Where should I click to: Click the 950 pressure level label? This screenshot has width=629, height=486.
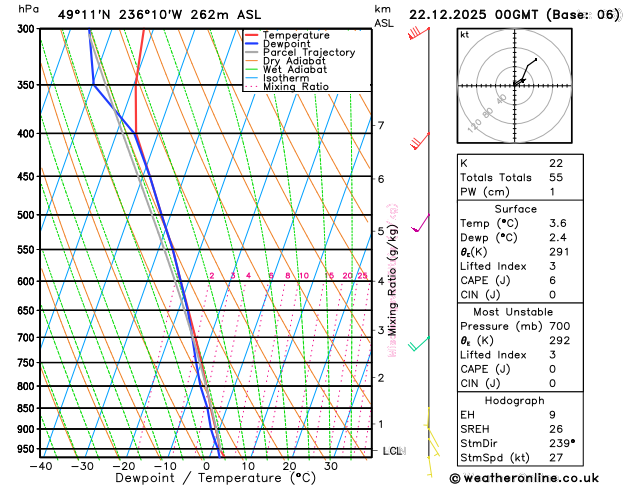[x=28, y=449]
